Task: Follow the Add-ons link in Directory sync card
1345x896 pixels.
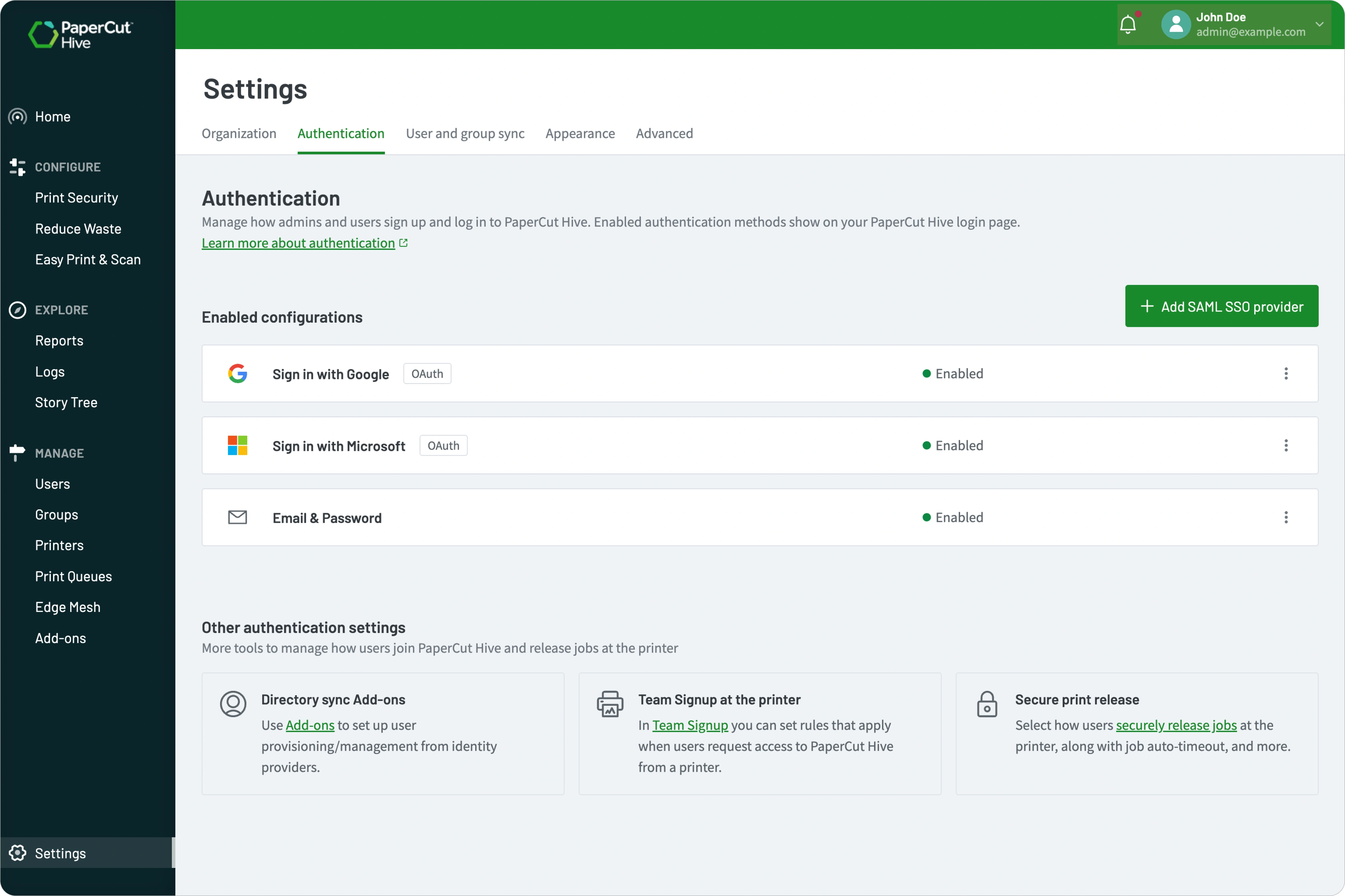Action: 310,725
